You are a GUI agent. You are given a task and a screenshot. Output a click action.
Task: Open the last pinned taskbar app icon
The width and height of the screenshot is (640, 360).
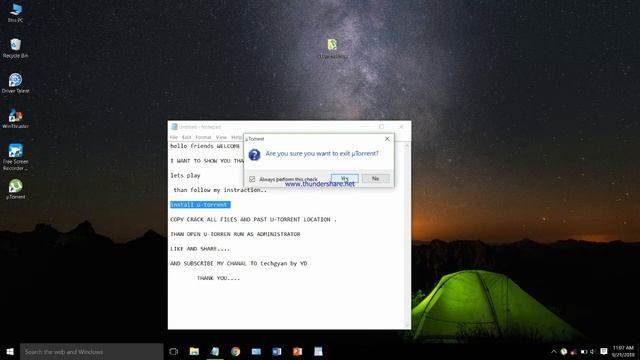pyautogui.click(x=318, y=351)
